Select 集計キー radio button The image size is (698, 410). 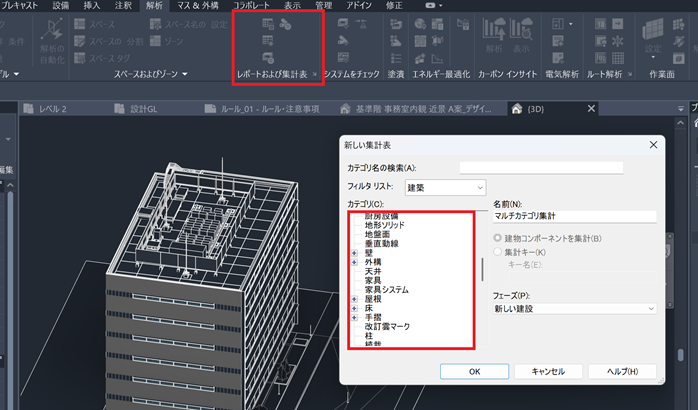497,252
